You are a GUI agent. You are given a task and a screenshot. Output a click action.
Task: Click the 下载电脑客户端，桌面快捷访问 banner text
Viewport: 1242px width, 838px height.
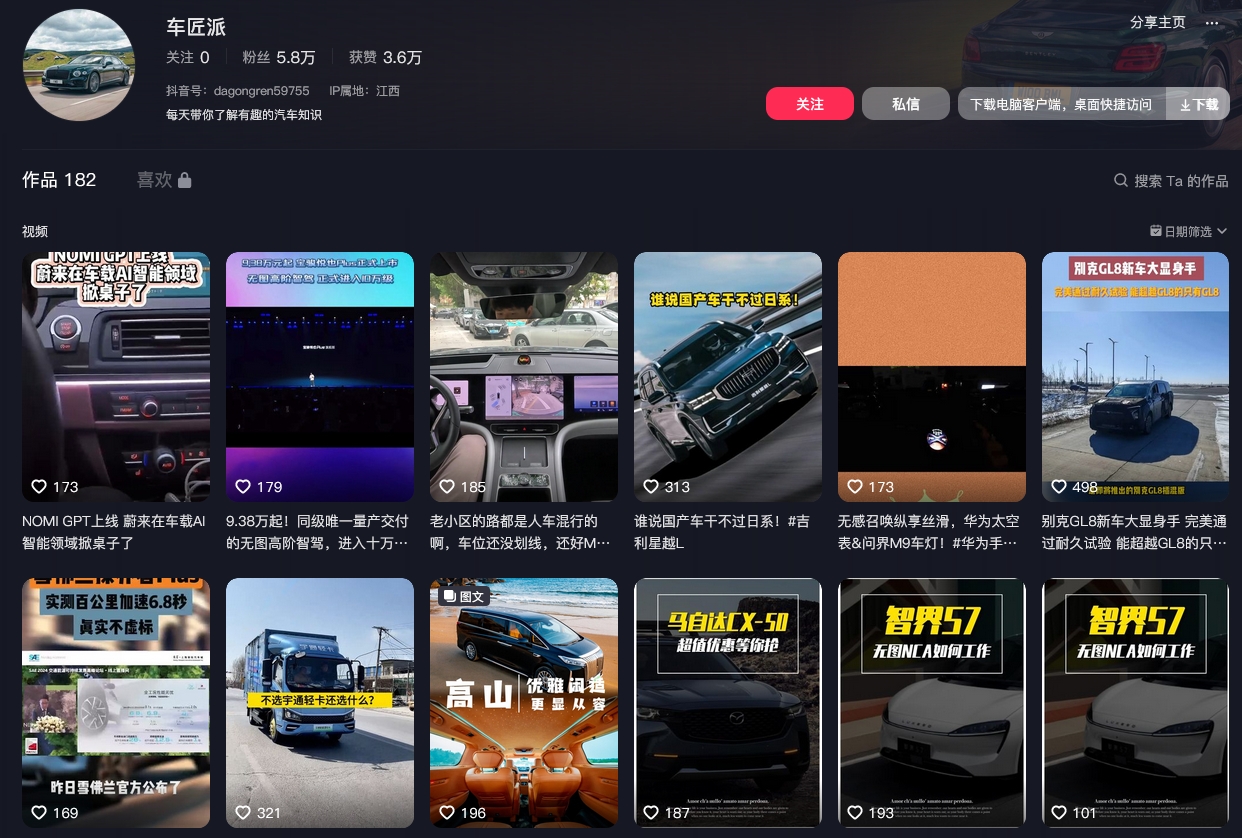(1061, 104)
